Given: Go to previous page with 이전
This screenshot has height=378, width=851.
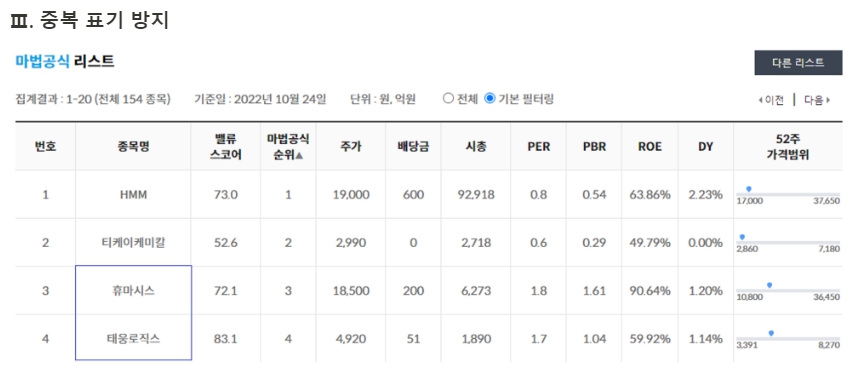Looking at the screenshot, I should tap(771, 100).
